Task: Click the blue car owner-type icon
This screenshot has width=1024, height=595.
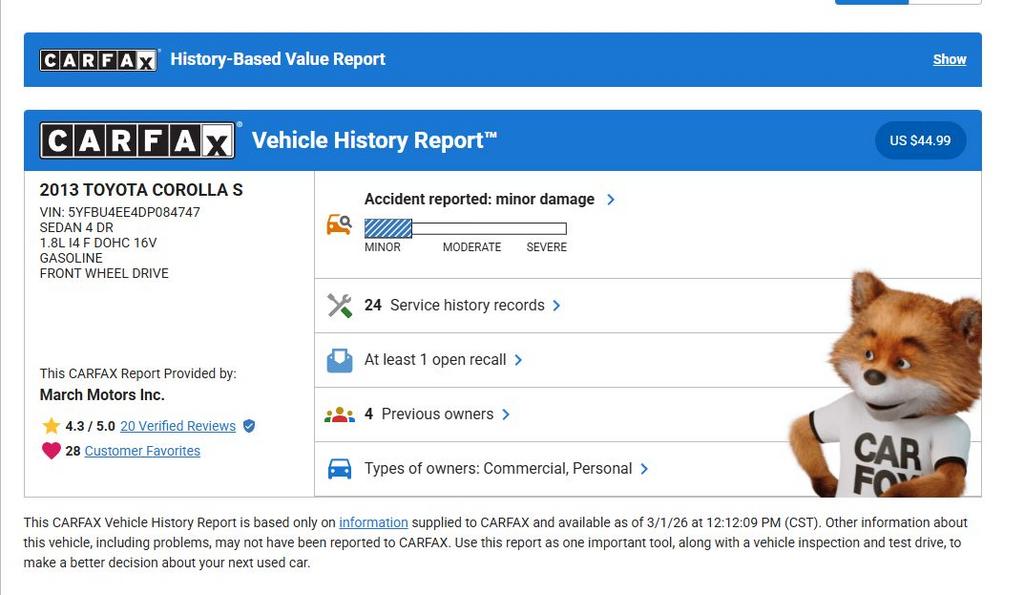Action: click(x=339, y=468)
